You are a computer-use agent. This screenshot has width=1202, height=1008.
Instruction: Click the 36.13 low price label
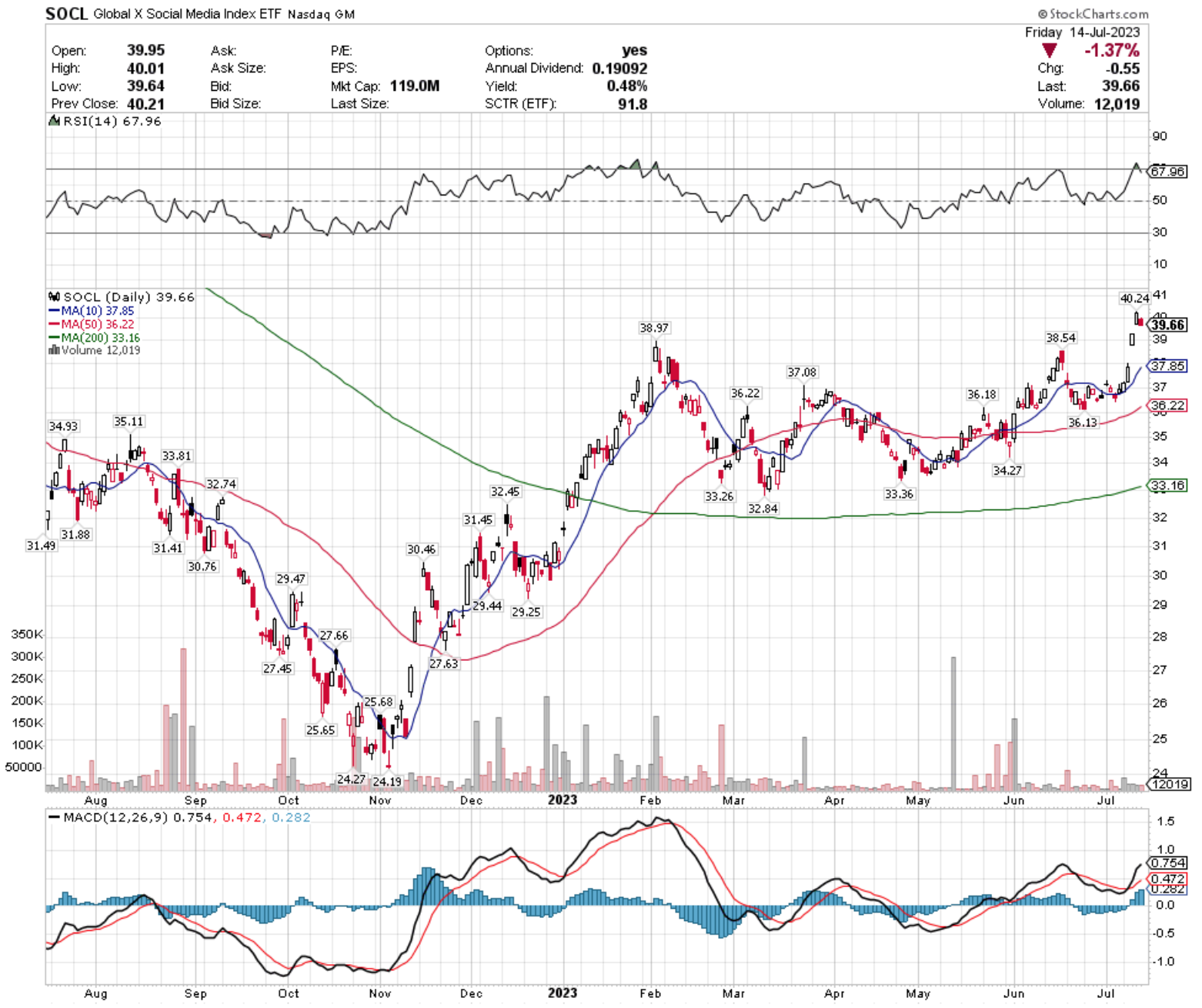click(x=1083, y=422)
